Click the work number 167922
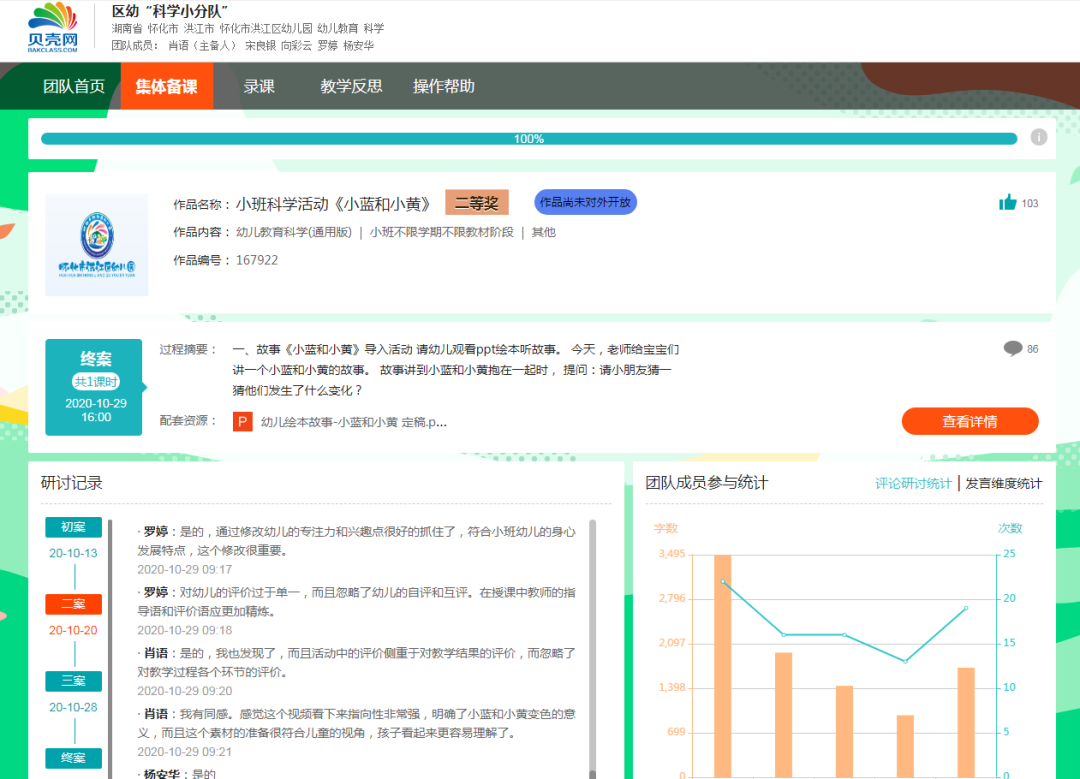1080x779 pixels. pyautogui.click(x=257, y=260)
